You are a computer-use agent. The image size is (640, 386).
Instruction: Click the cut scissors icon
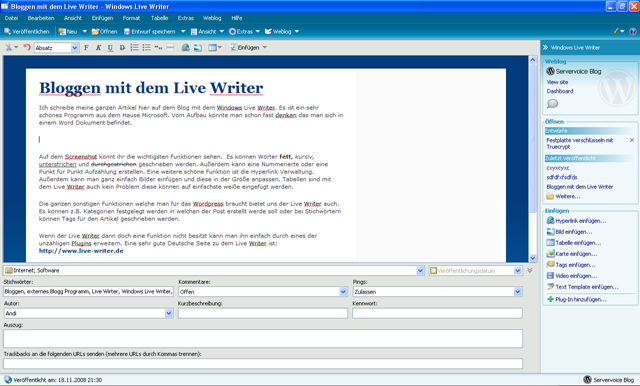click(9, 47)
